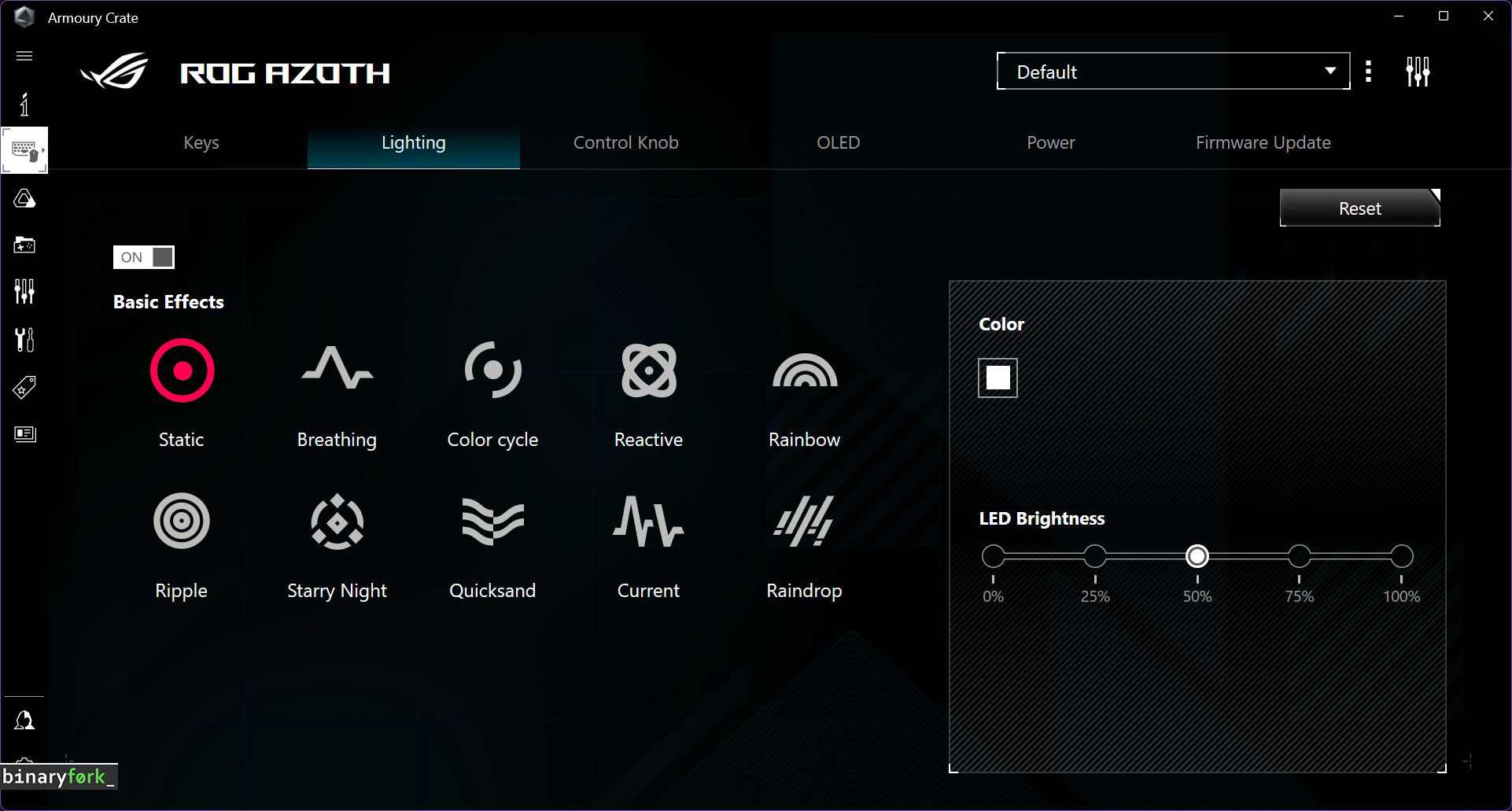Open the Tools wrench sidebar icon

pos(24,340)
